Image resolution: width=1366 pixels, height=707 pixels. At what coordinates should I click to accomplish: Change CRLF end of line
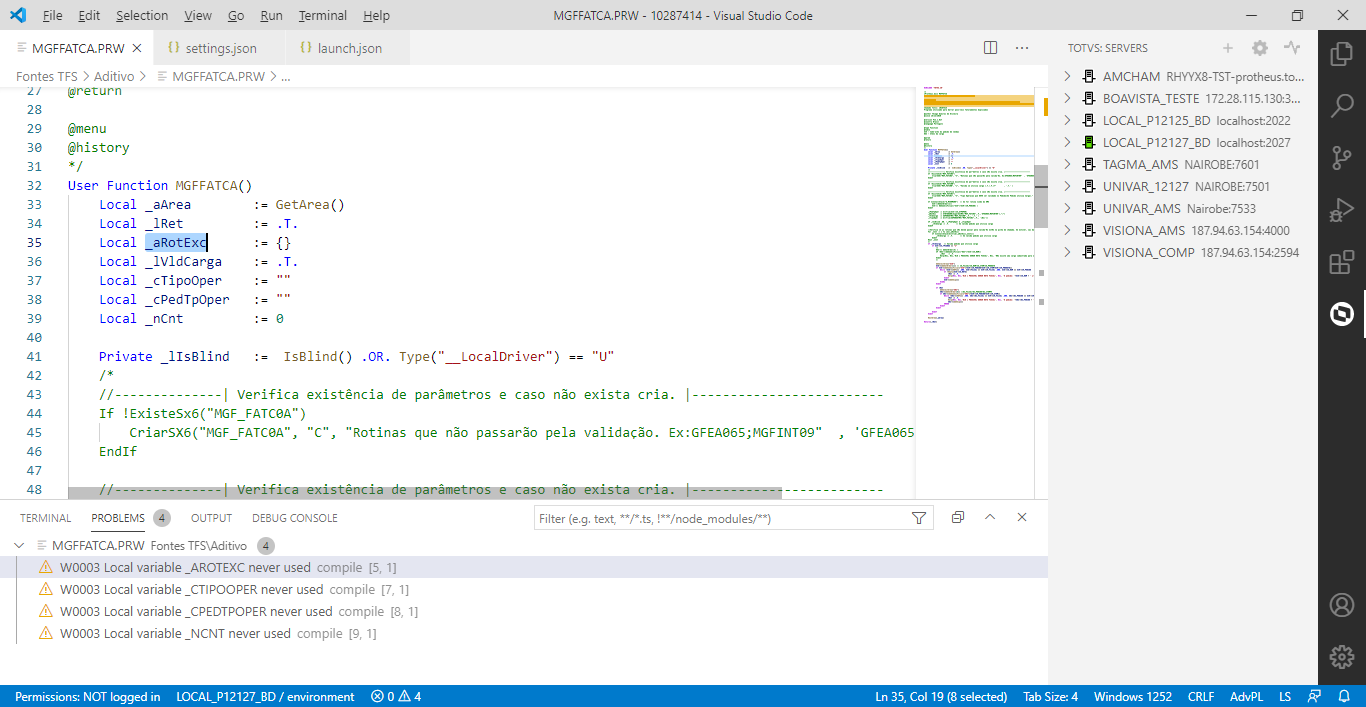point(1201,697)
